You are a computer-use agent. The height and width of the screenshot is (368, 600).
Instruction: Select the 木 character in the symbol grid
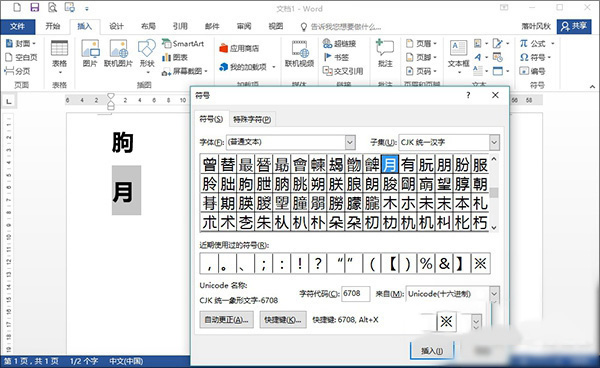390,203
